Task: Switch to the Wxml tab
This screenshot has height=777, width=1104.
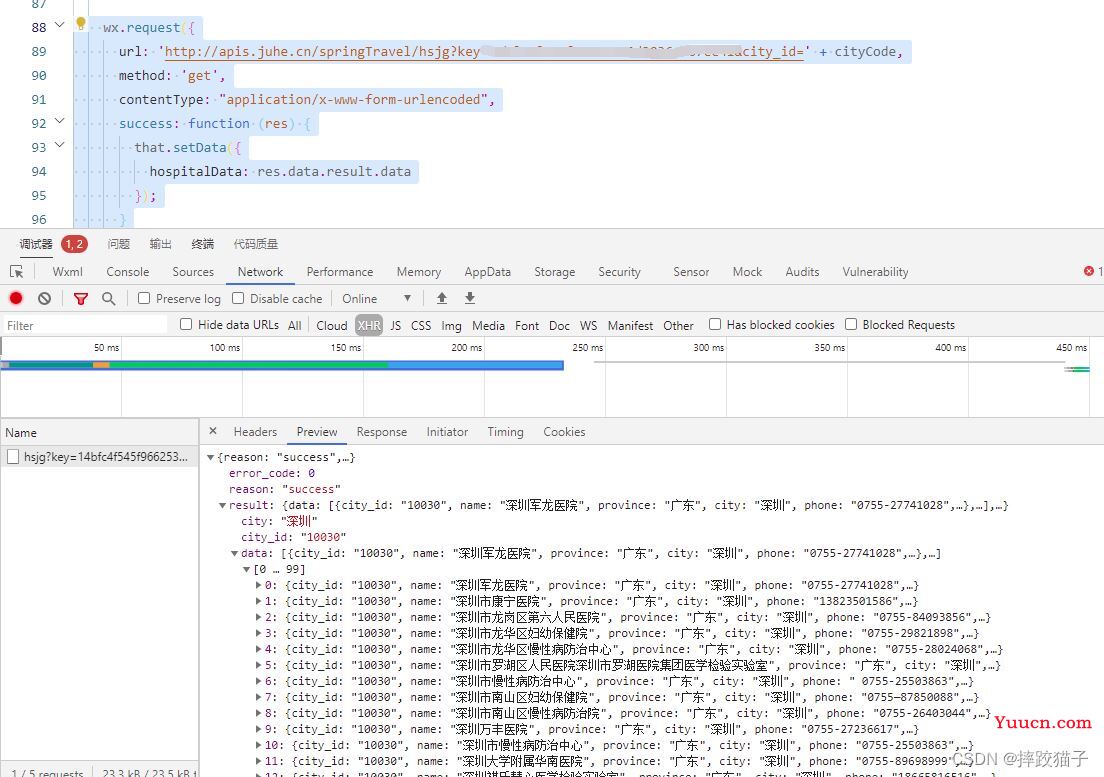Action: tap(68, 272)
